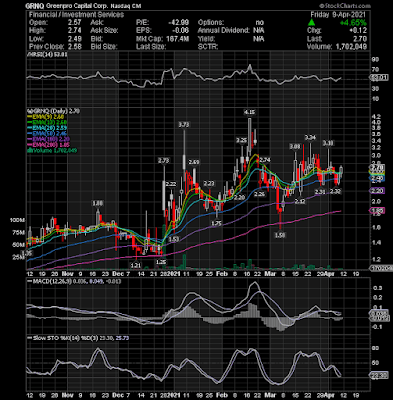393x400 pixels.
Task: Click the green Volume legend entry in price panel
Action: click(52, 151)
